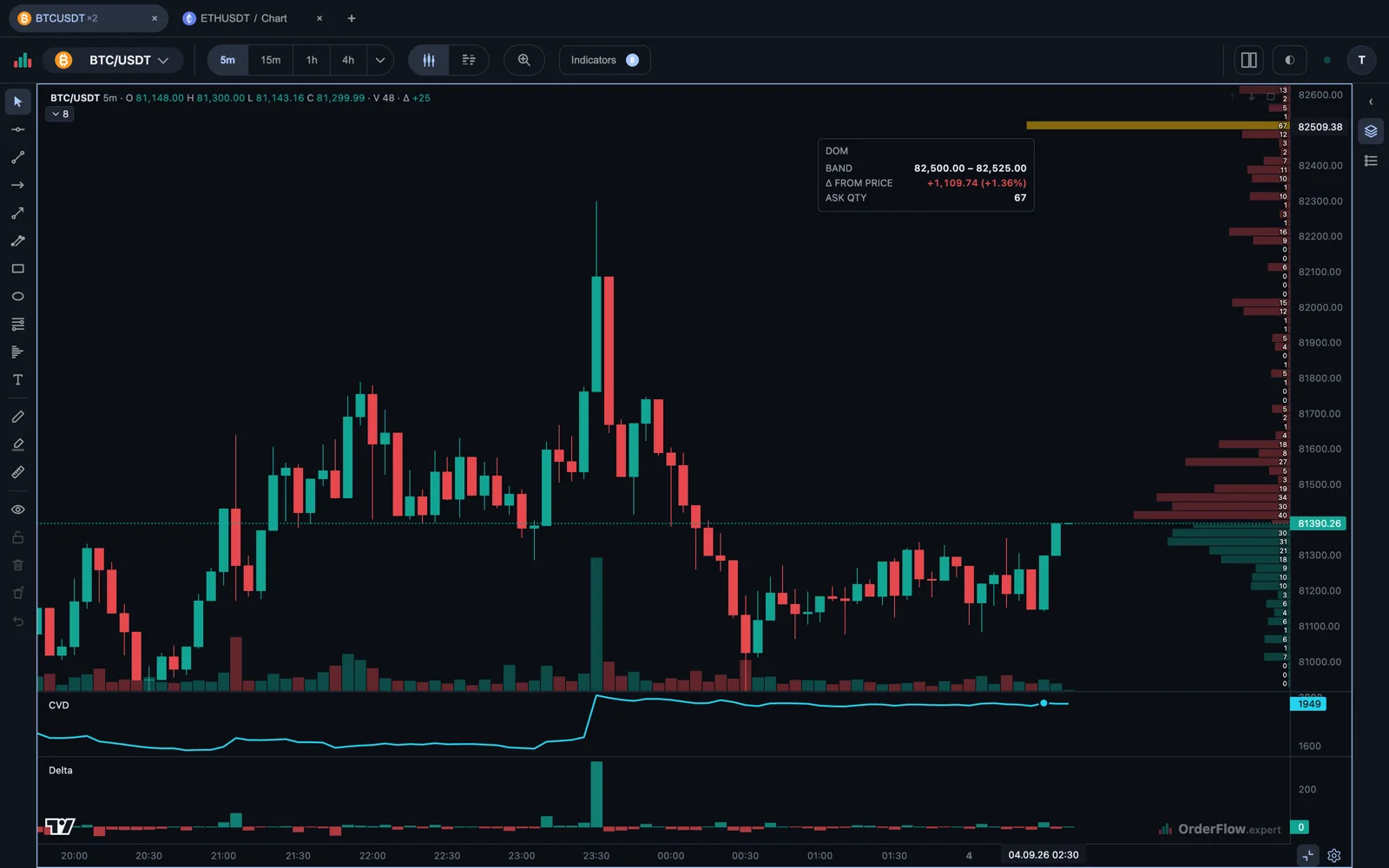Maximize pane square icon
The height and width of the screenshot is (868, 1389).
1270,96
